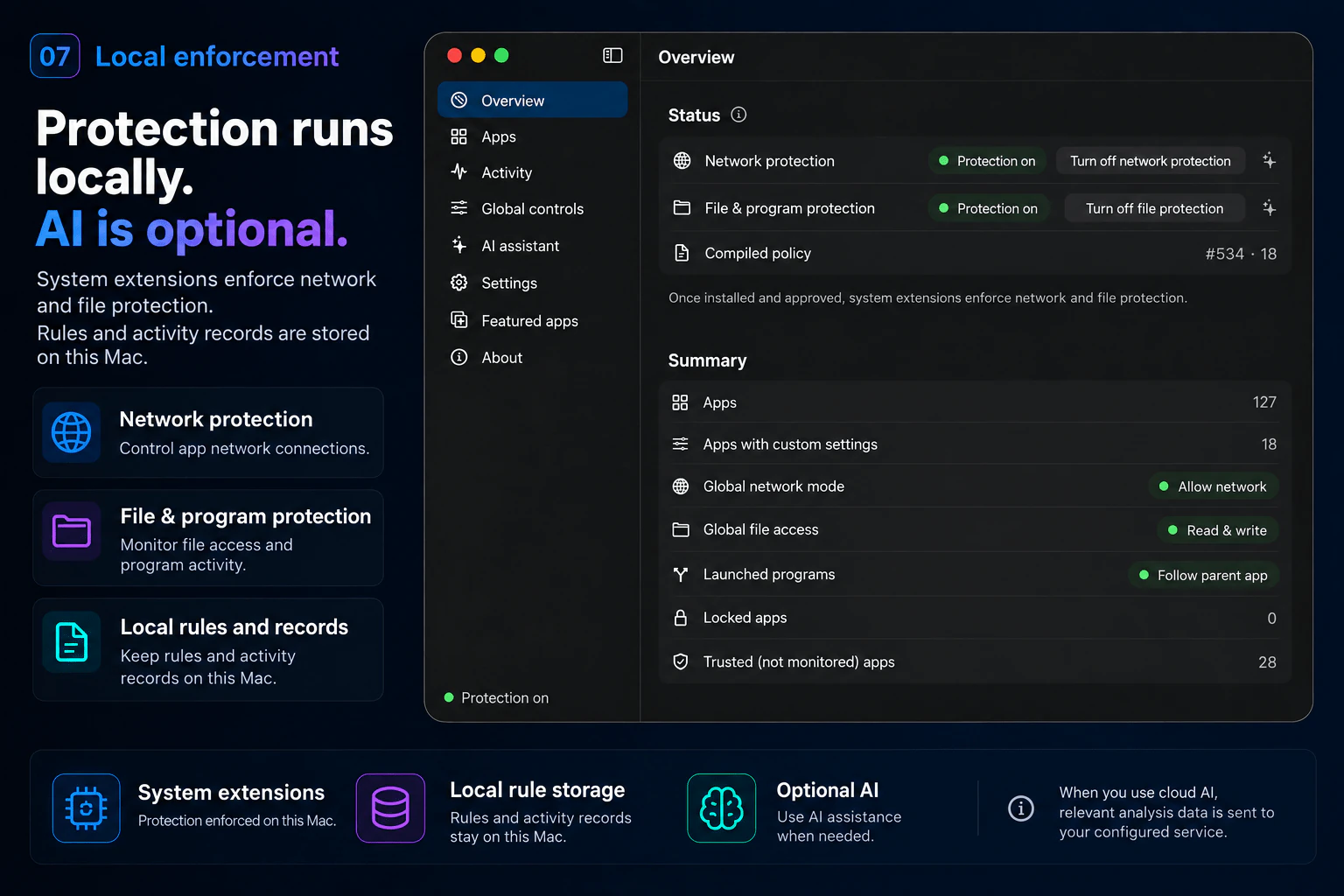Go to Activity in the sidebar

click(x=532, y=172)
